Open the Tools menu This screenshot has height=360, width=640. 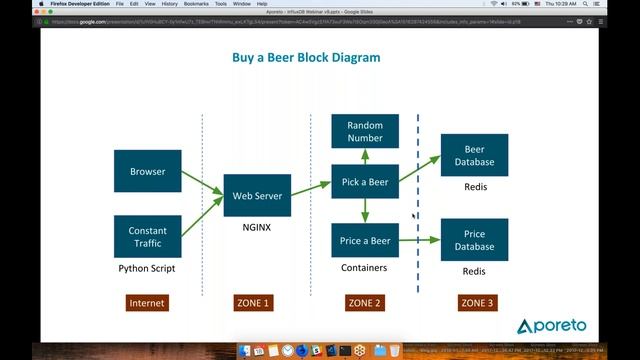220,4
